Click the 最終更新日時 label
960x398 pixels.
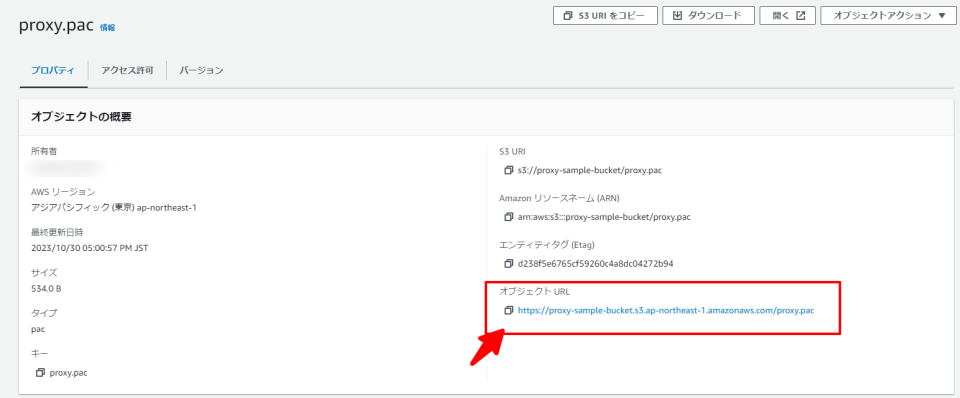pyautogui.click(x=57, y=232)
